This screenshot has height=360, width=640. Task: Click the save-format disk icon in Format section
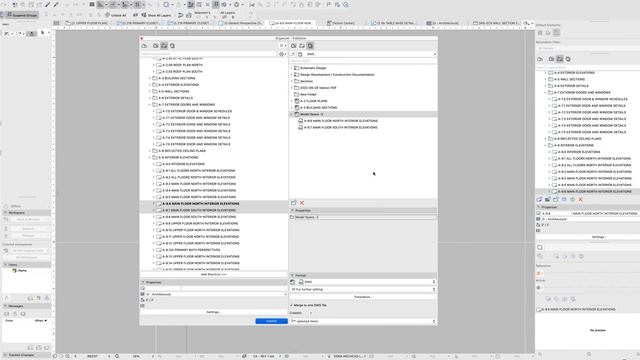pyautogui.click(x=293, y=282)
